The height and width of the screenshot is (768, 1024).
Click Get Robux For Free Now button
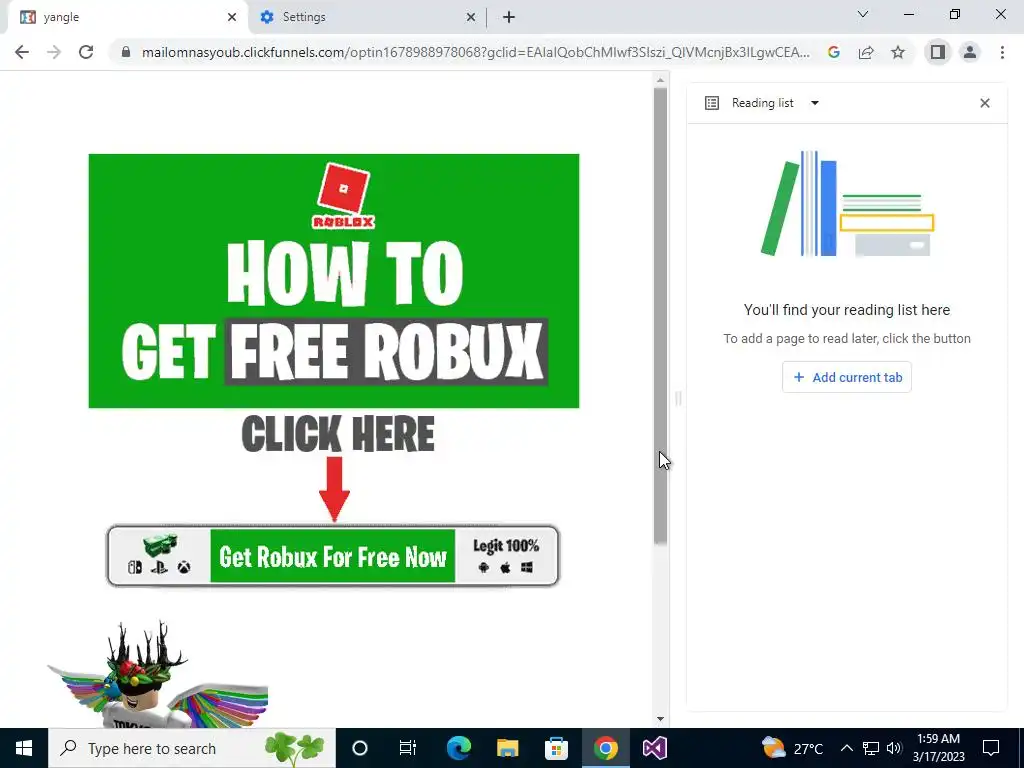coord(333,556)
